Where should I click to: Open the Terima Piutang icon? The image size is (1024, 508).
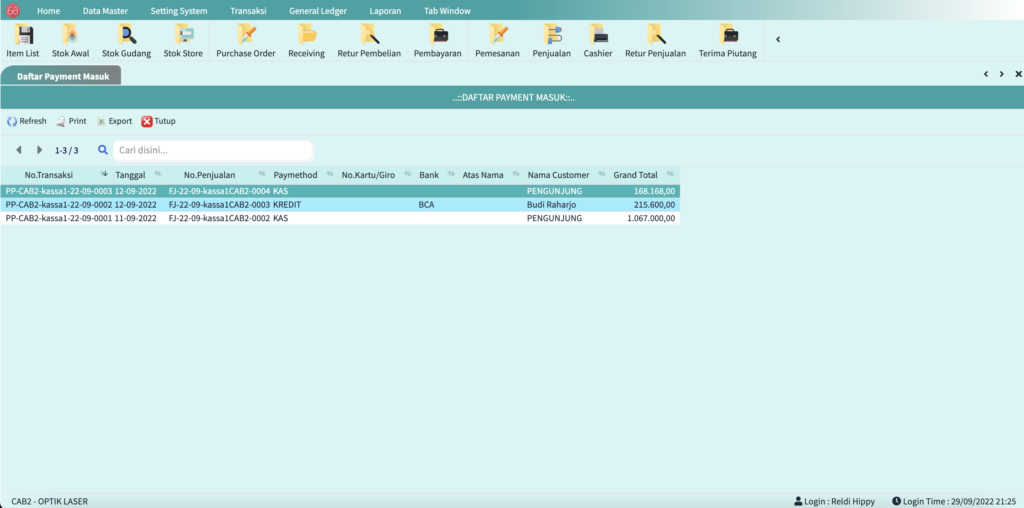click(x=727, y=40)
